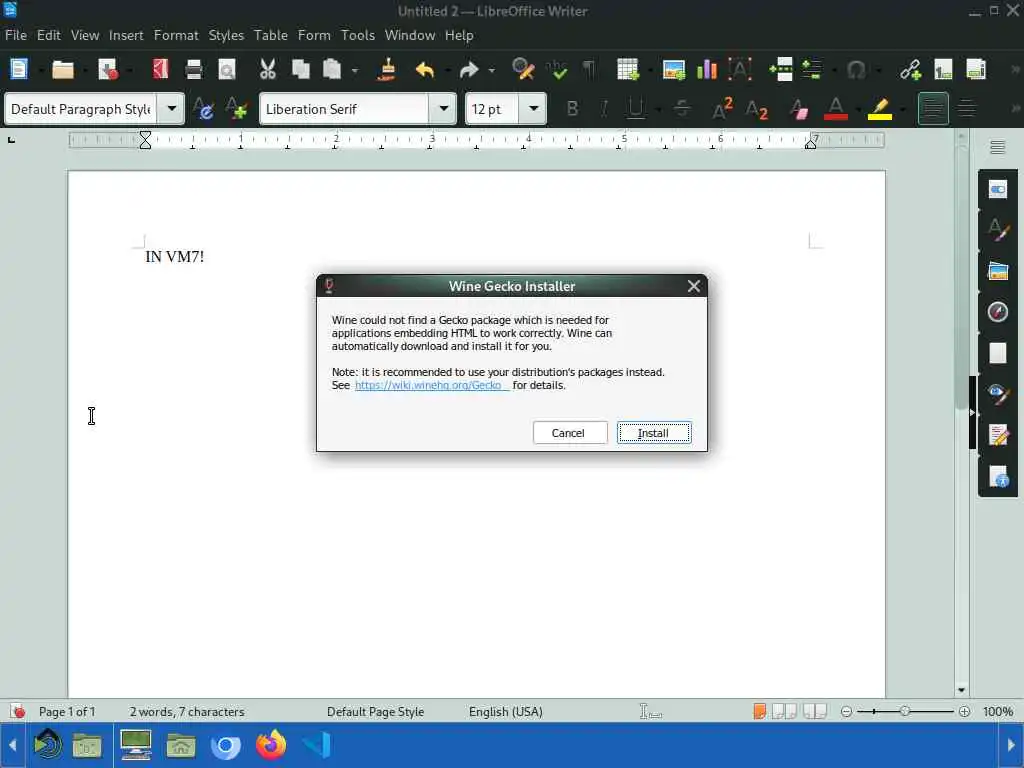Paste from clipboard icon
1024x768 pixels.
tap(332, 69)
